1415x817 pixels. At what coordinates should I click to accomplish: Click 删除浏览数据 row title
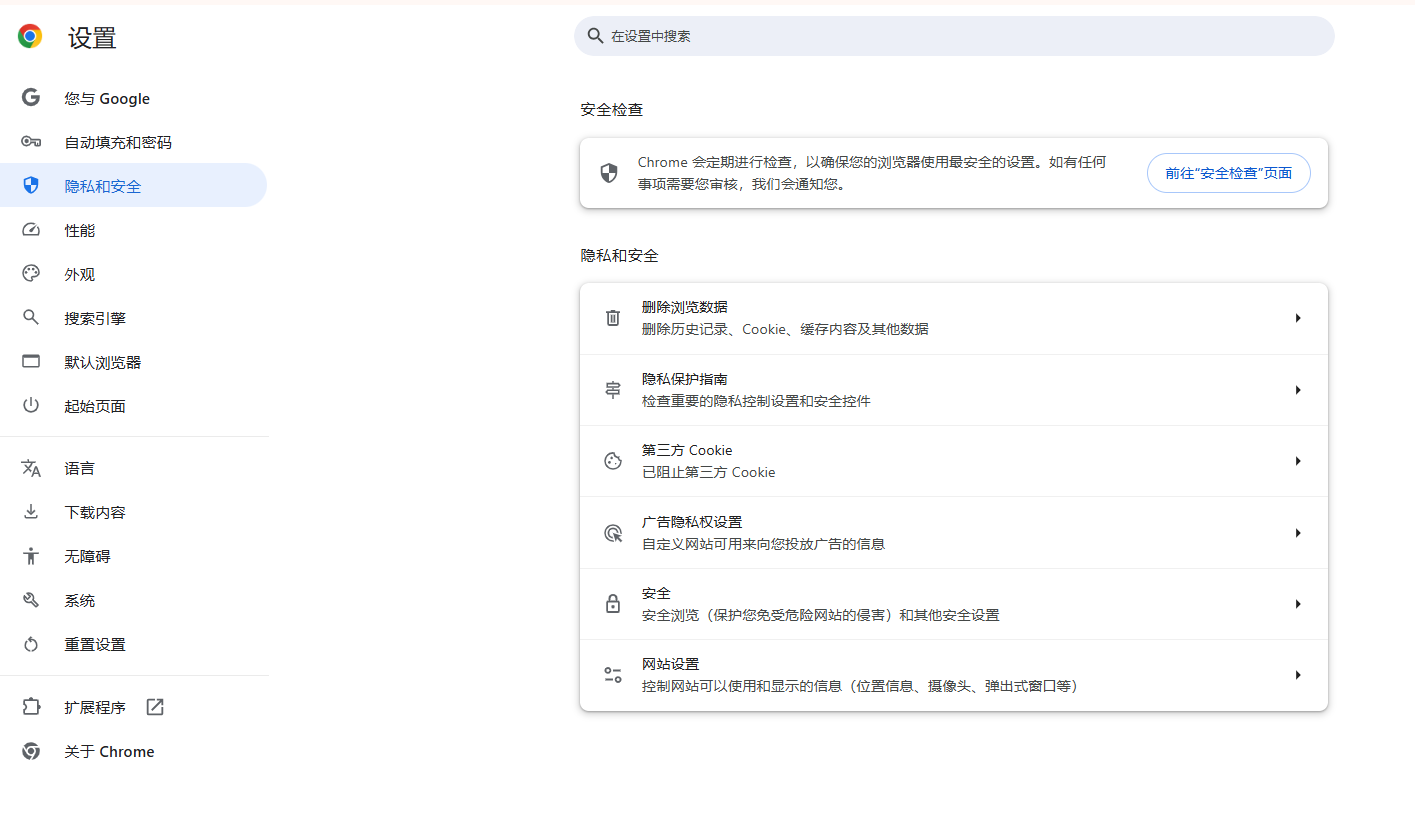[x=684, y=307]
